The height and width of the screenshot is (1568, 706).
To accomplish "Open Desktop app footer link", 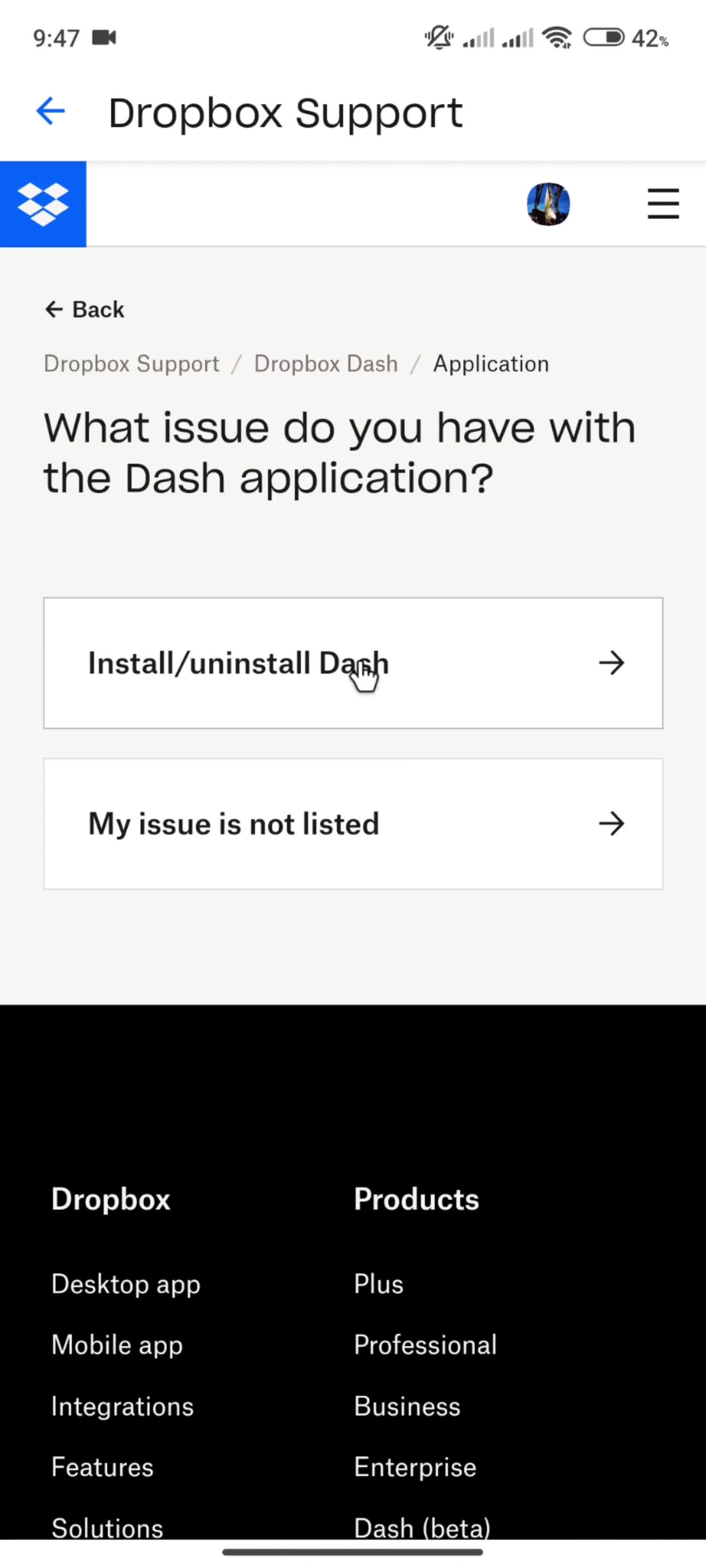I will (126, 1284).
